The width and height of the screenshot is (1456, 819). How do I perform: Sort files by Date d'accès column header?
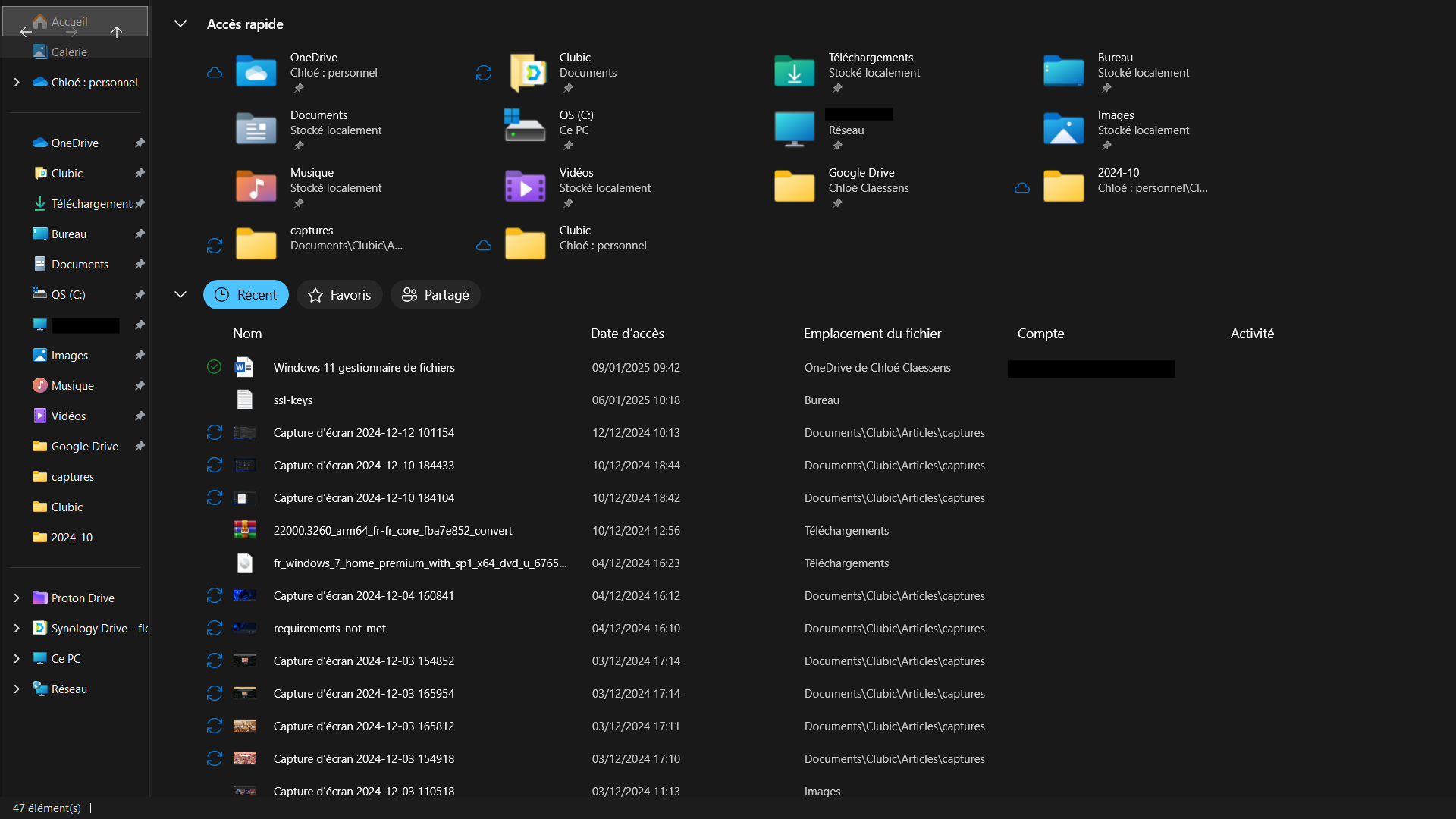coord(627,334)
